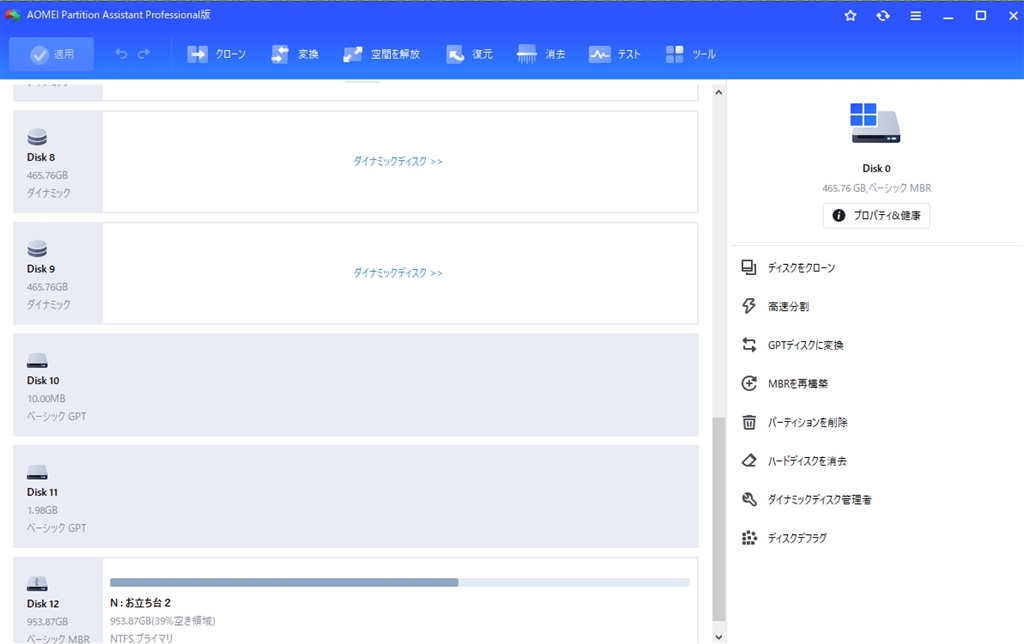Click the Rebuild MBR (MBRを再構築) icon
1024x644 pixels.
pyautogui.click(x=749, y=383)
